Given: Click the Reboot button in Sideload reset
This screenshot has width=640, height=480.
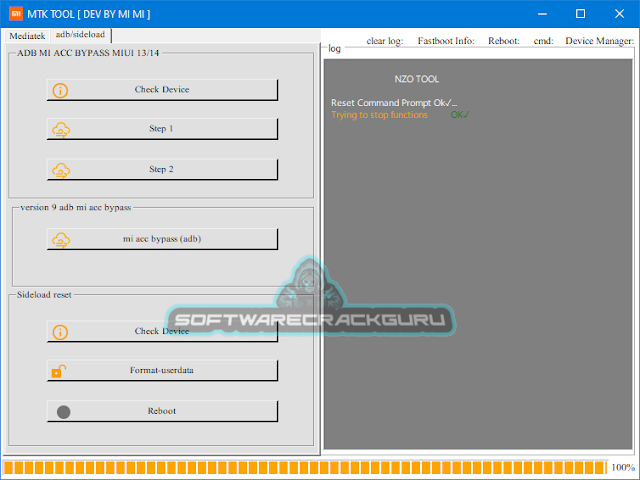Looking at the screenshot, I should click(162, 411).
